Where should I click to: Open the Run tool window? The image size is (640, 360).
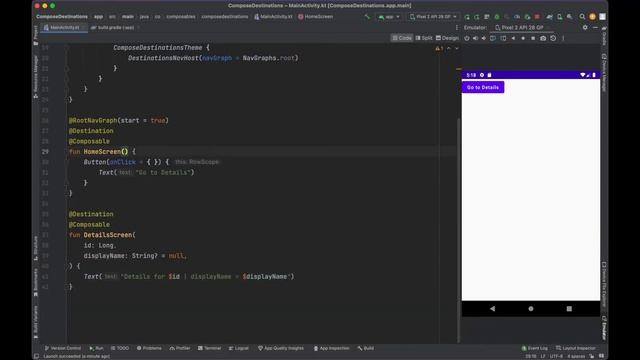click(96, 348)
